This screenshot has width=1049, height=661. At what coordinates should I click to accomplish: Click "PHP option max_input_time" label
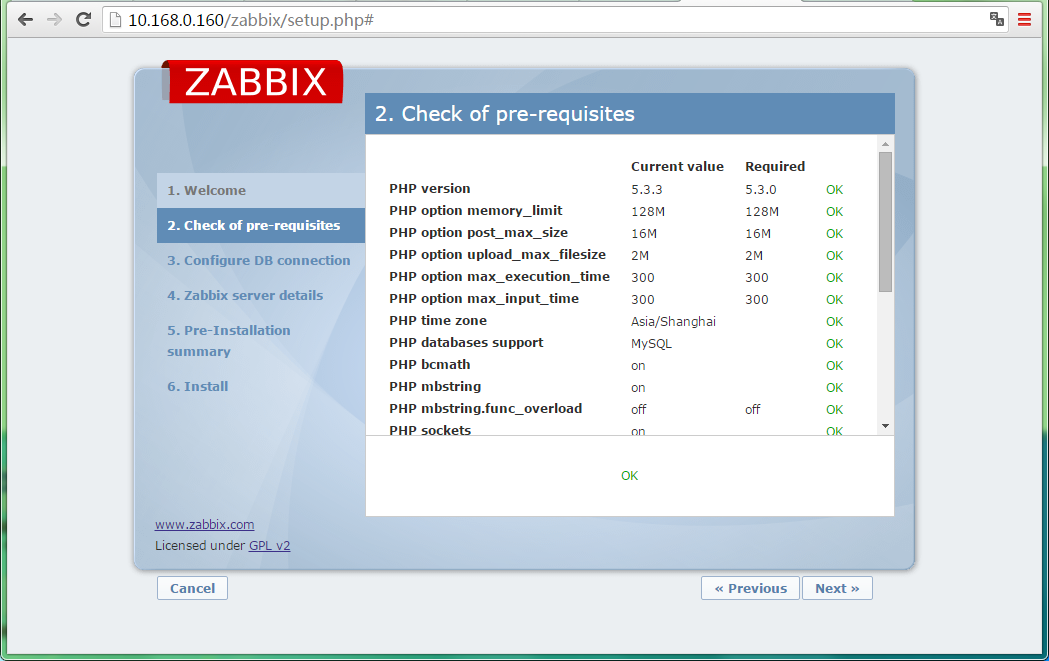point(484,299)
